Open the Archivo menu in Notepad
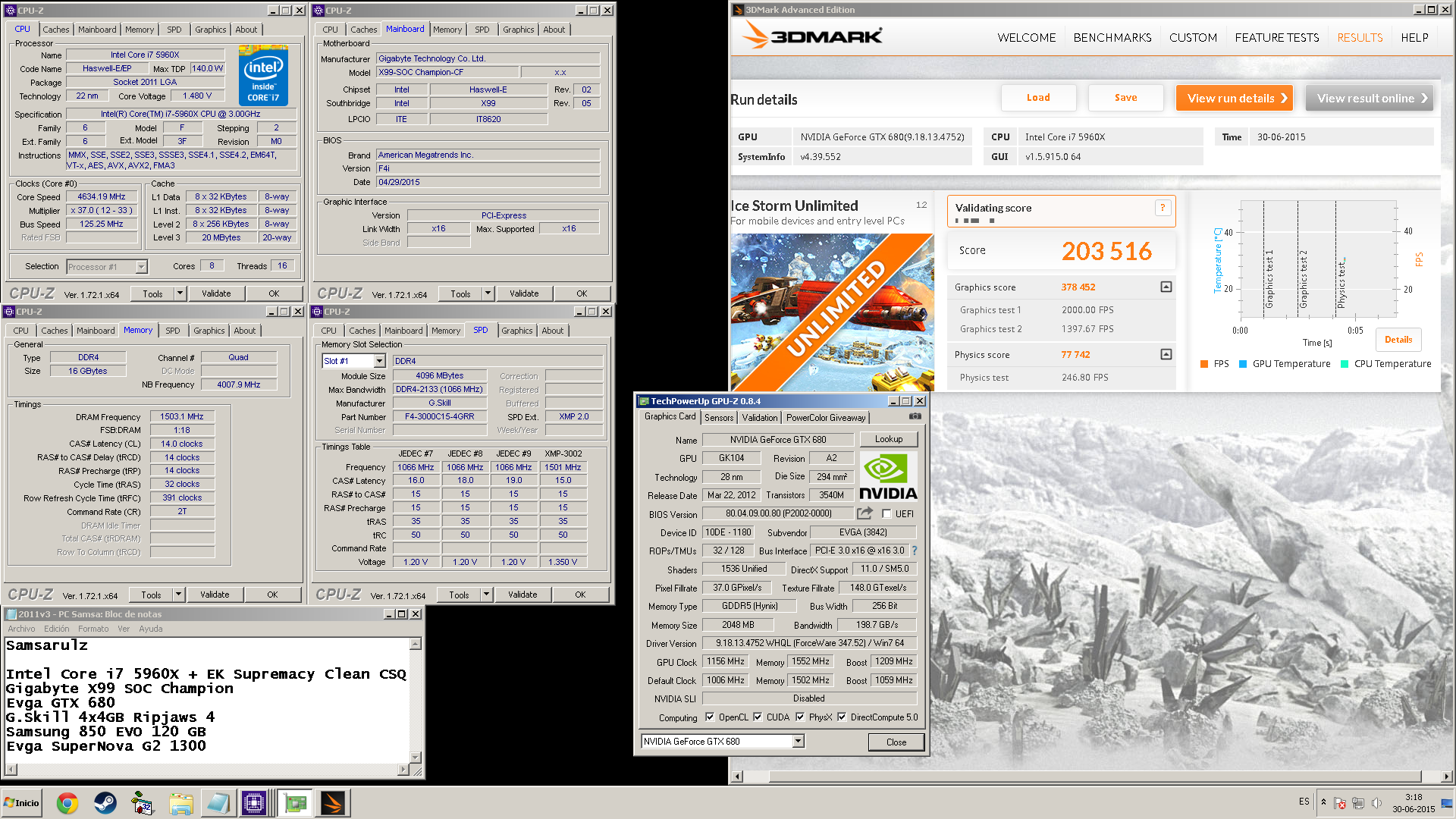Image resolution: width=1456 pixels, height=819 pixels. pos(21,629)
